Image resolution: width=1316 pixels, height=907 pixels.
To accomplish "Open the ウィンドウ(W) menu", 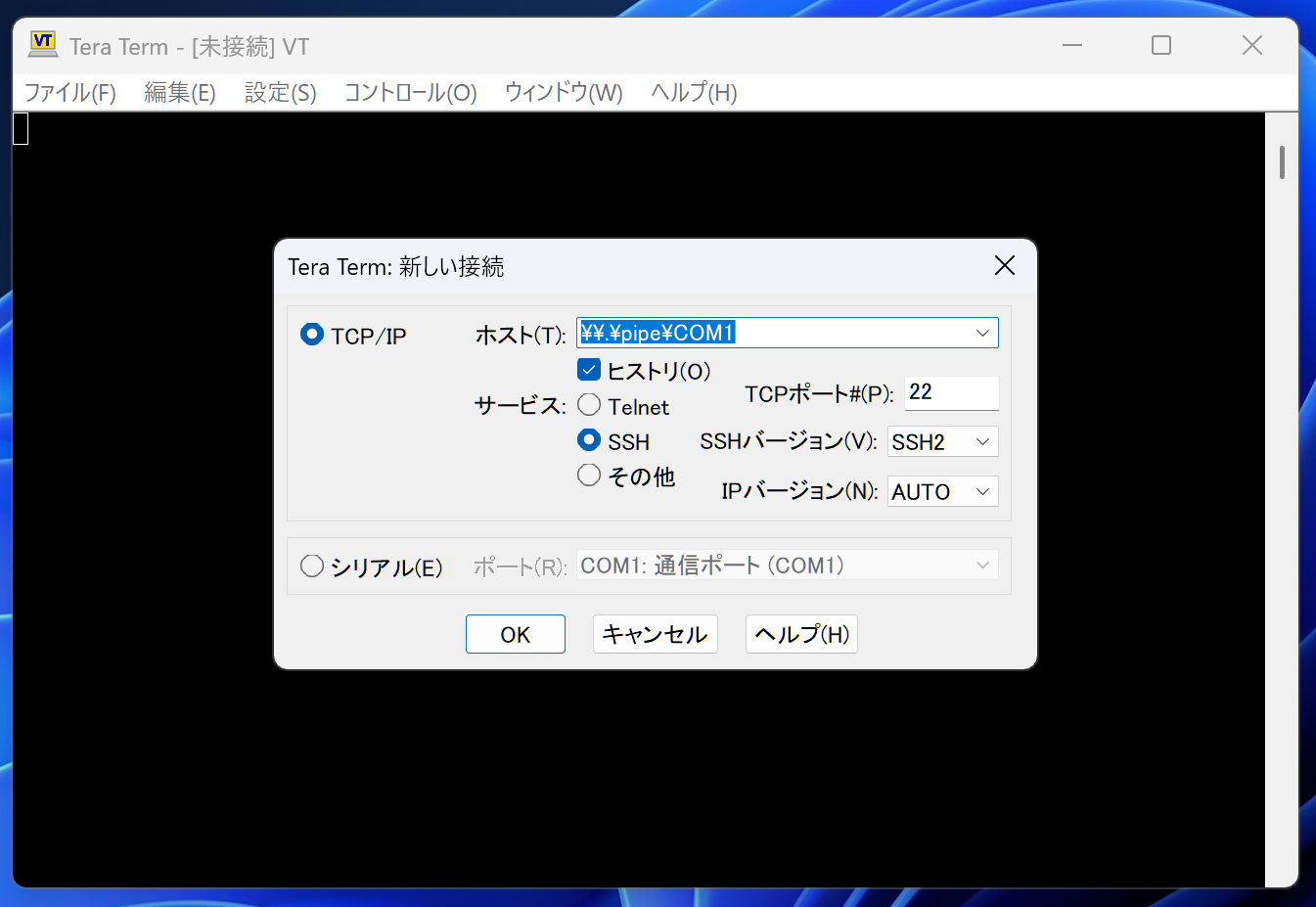I will pyautogui.click(x=563, y=92).
